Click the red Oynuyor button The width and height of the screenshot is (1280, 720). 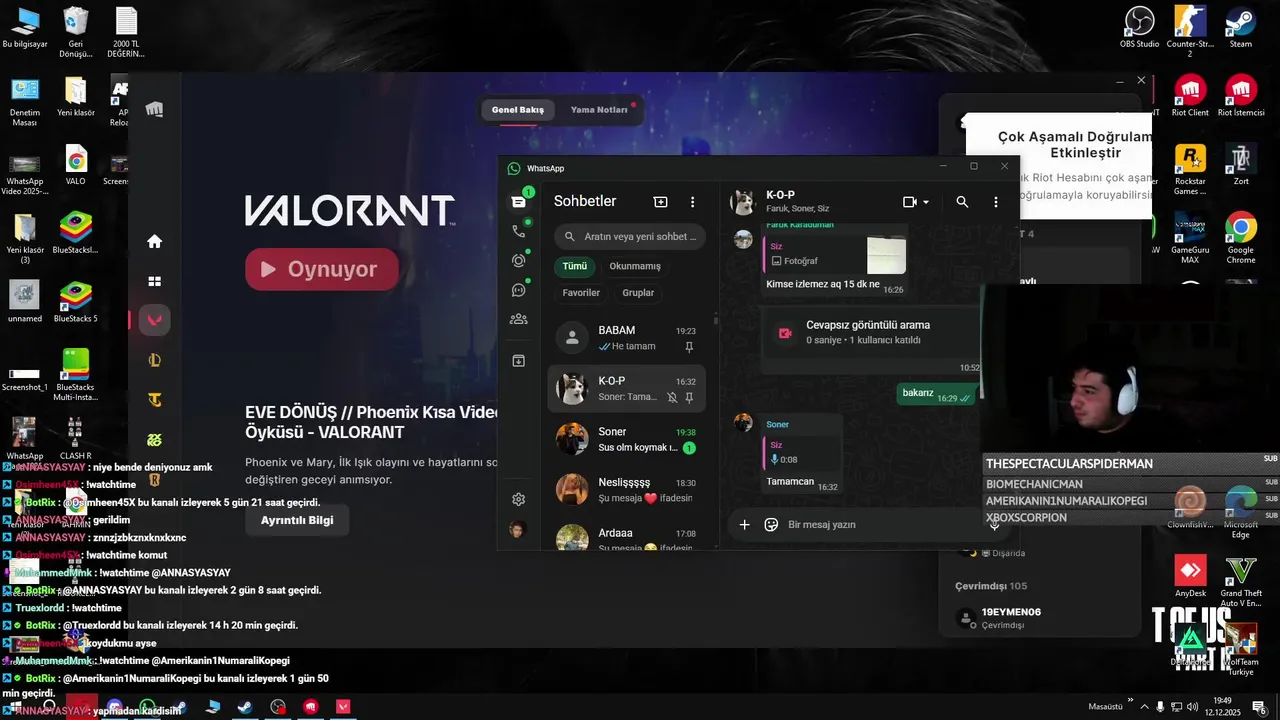[321, 269]
